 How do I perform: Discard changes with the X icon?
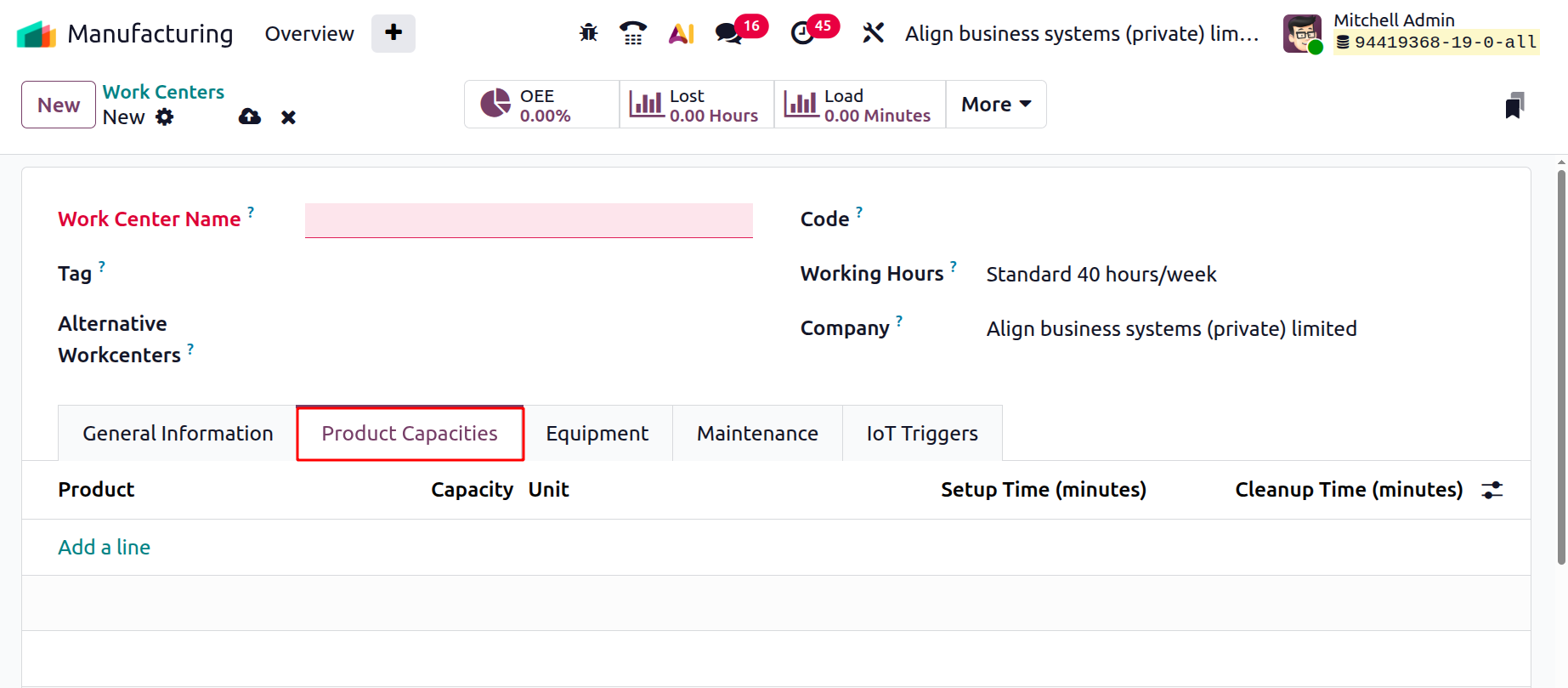coord(289,117)
